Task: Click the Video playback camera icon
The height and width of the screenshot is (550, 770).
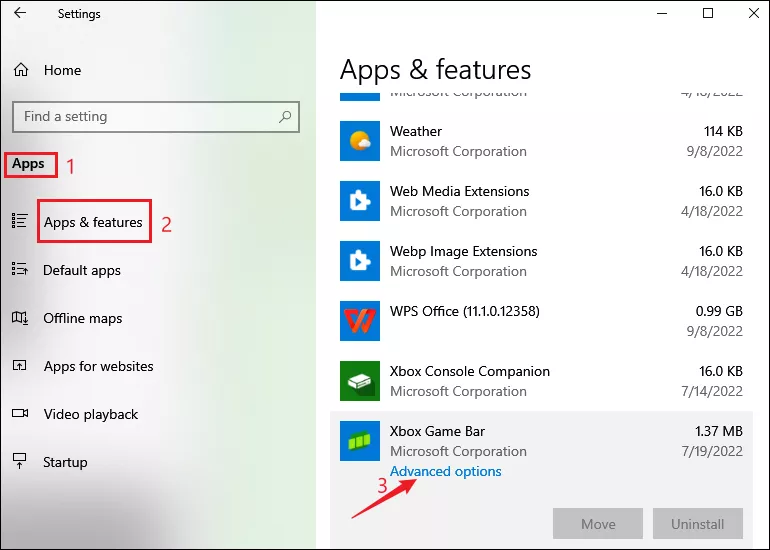Action: pos(20,413)
